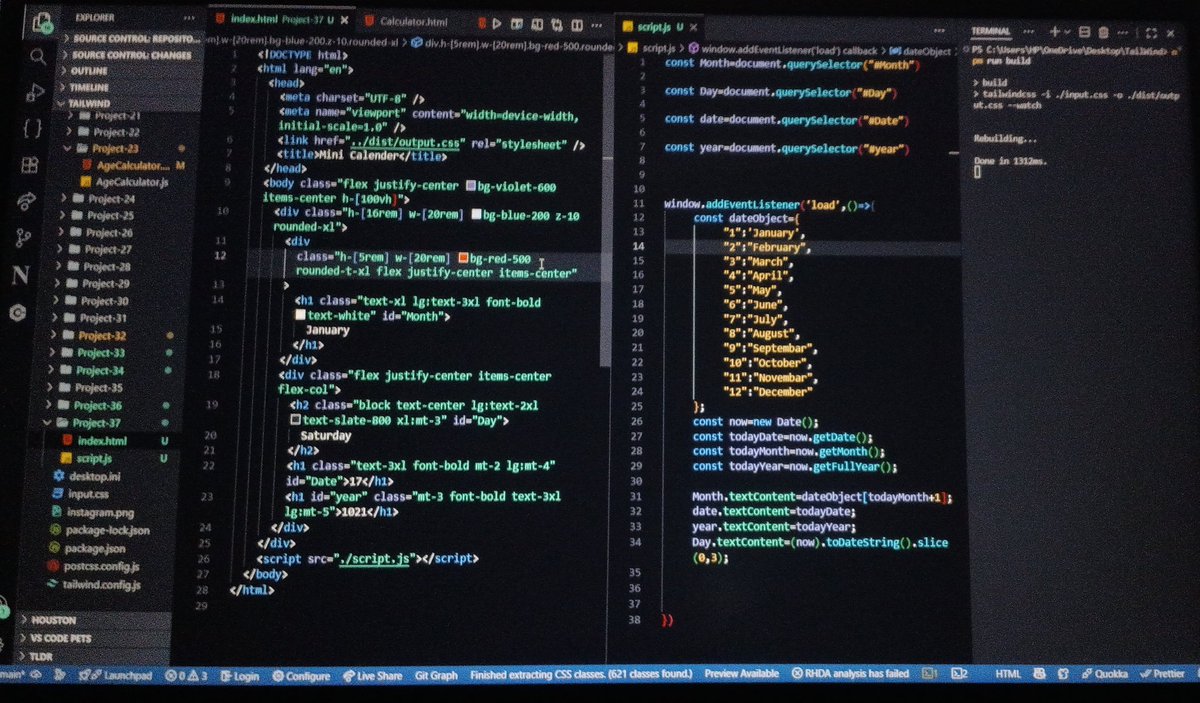
Task: Click the hexagon icon below the N icon
Action: click(x=17, y=313)
